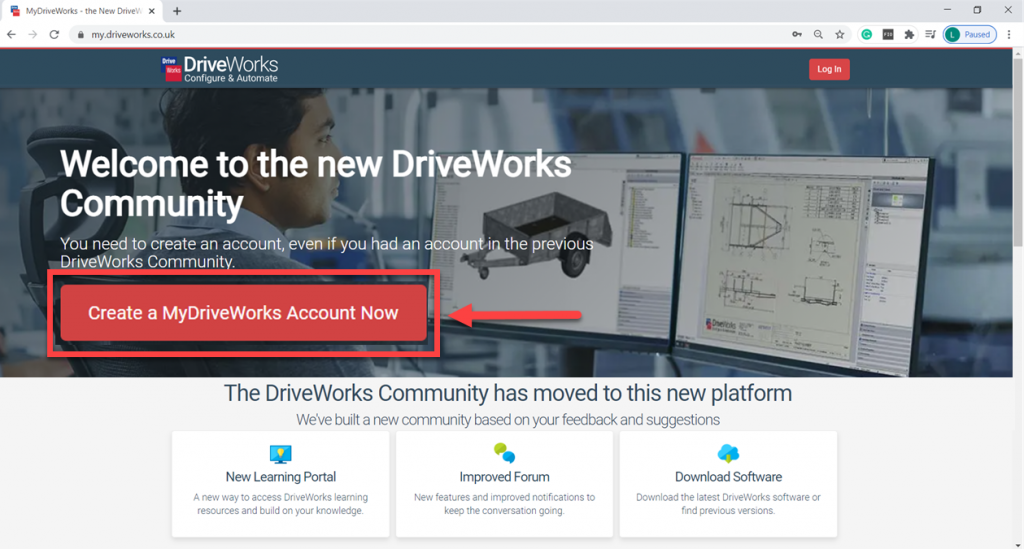View site security padlock info

click(80, 35)
